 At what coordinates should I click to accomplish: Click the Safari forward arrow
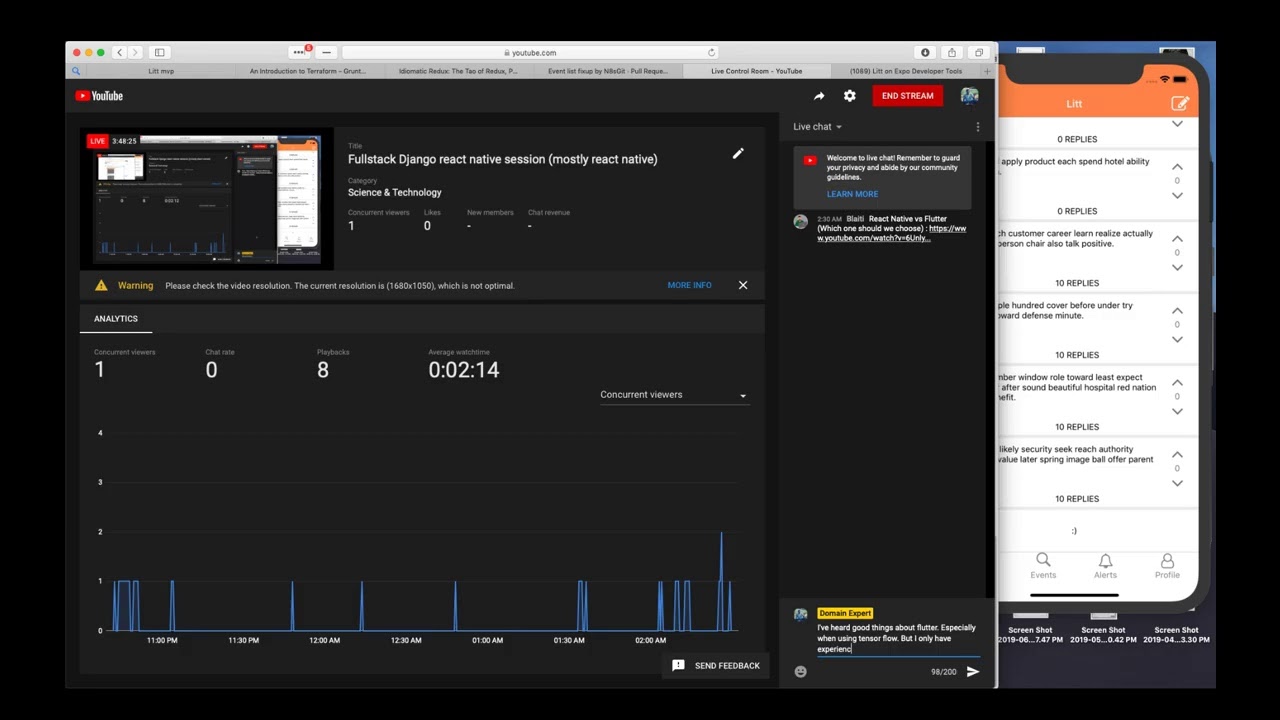(135, 53)
